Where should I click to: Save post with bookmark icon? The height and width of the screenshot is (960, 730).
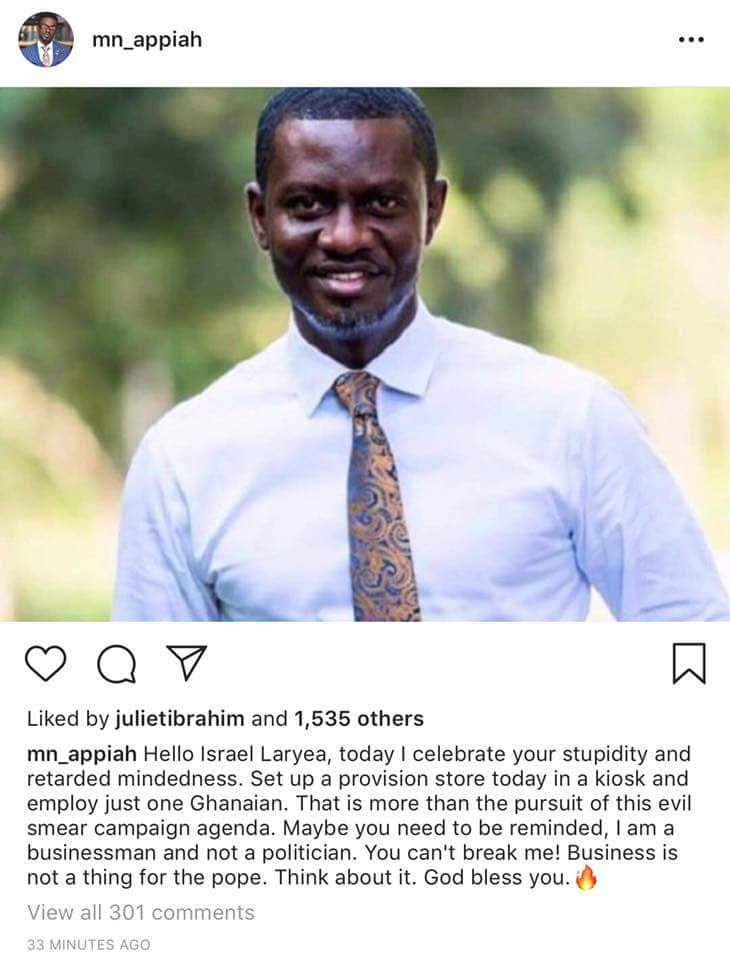tap(689, 663)
